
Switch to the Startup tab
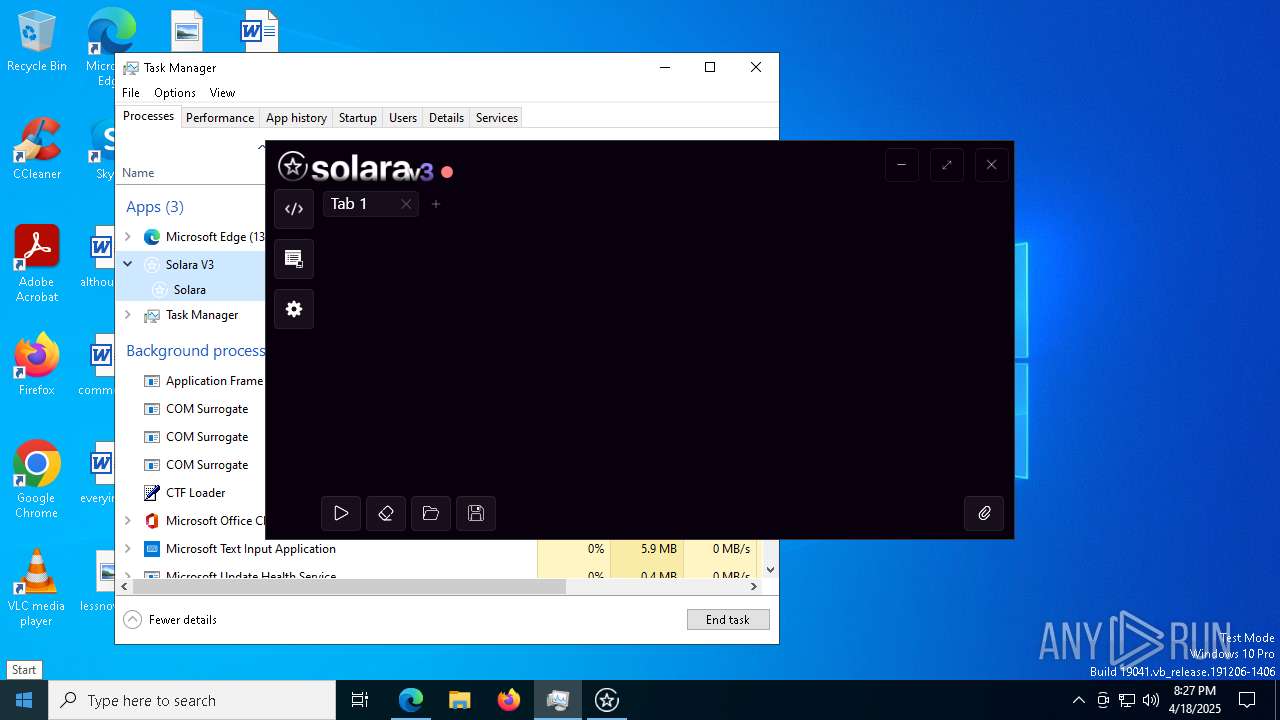[x=357, y=117]
